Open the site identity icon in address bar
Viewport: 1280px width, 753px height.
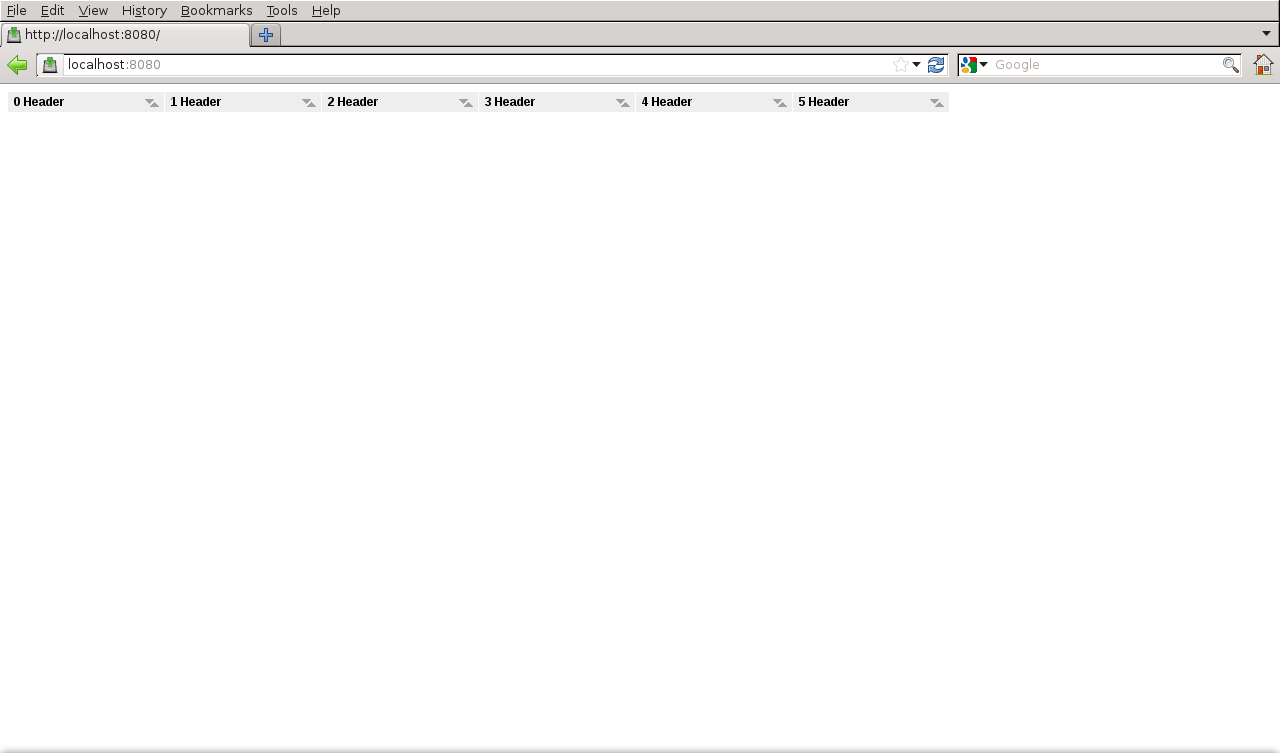tap(50, 65)
